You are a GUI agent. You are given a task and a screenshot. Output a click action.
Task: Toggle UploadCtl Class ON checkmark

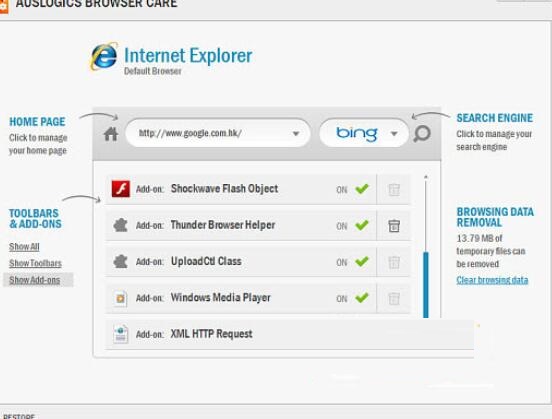pyautogui.click(x=362, y=262)
